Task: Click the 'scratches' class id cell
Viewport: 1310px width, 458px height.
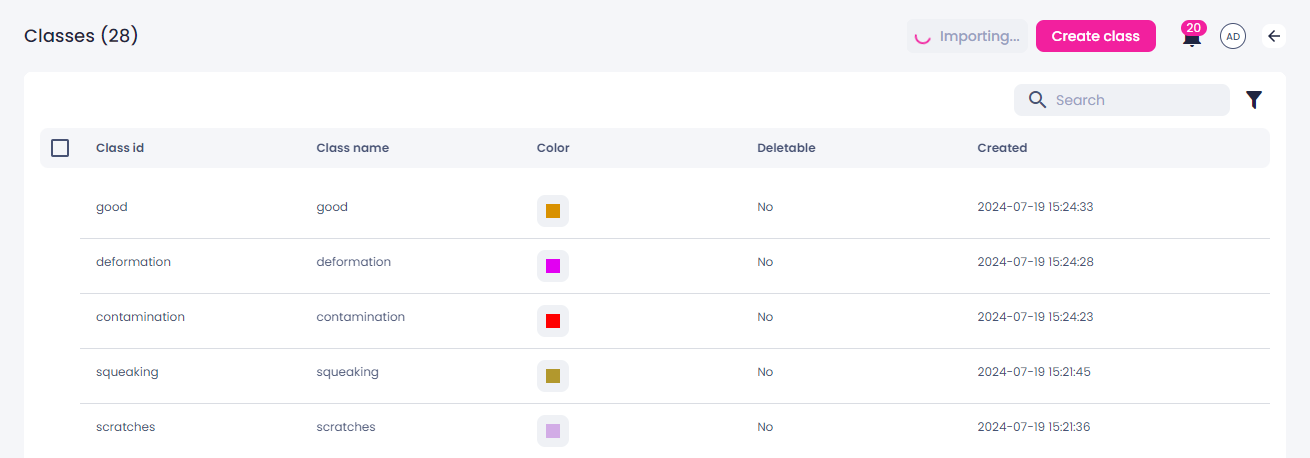Action: [x=125, y=427]
